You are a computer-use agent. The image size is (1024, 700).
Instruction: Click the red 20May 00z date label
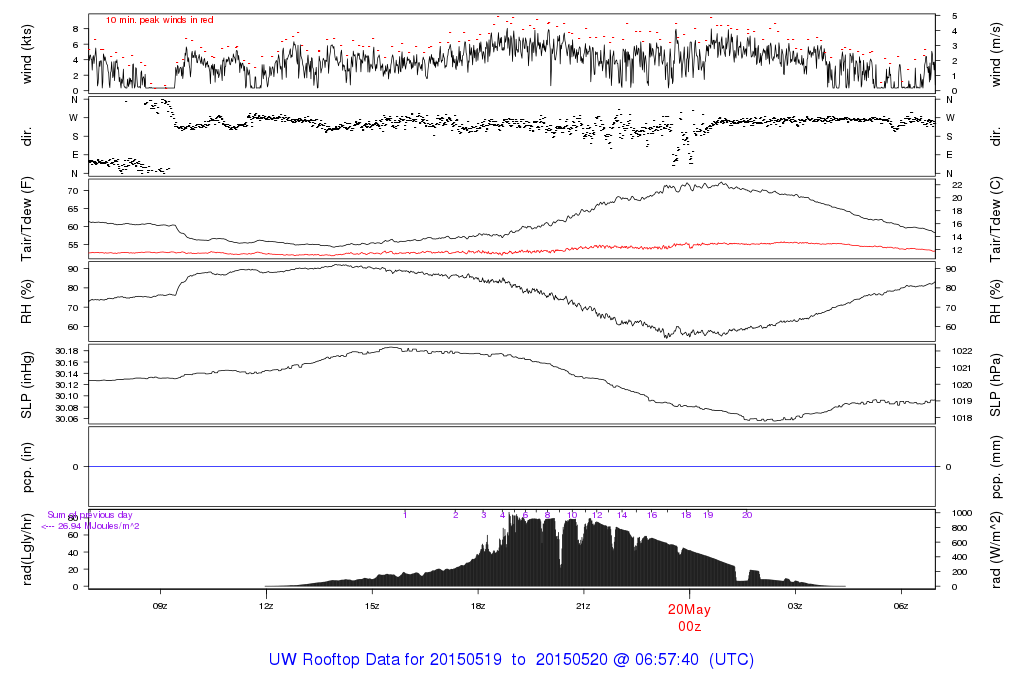coord(689,618)
